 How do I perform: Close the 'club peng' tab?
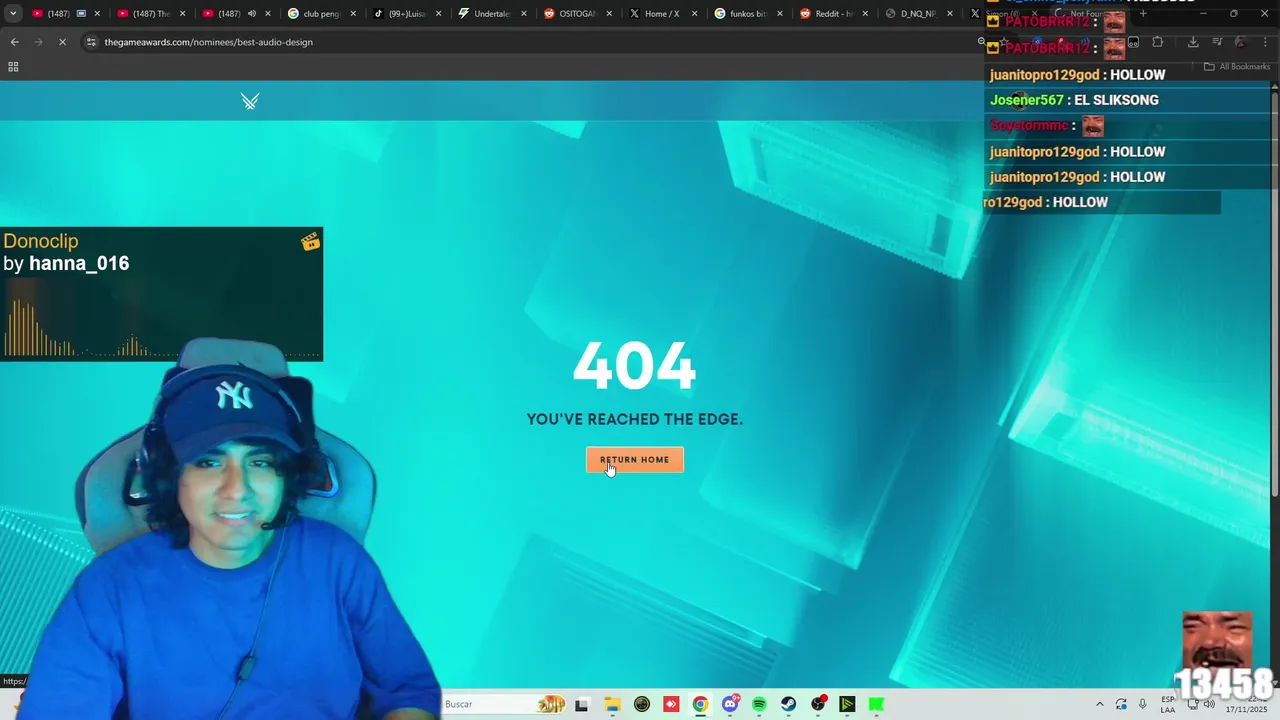click(x=353, y=14)
